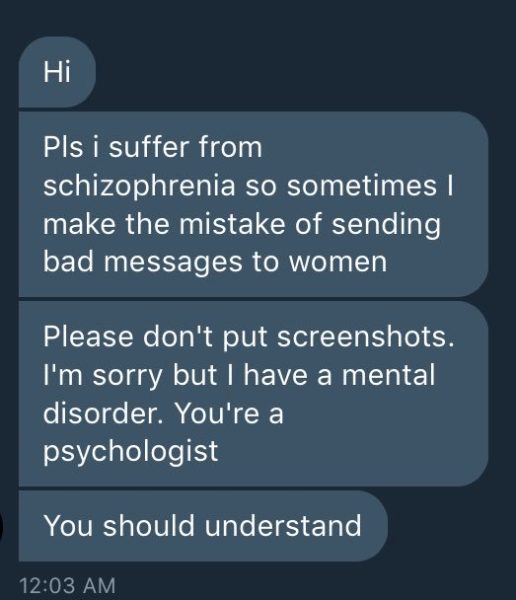
Task: Tap the "Hi" message bubble
Action: coord(57,72)
